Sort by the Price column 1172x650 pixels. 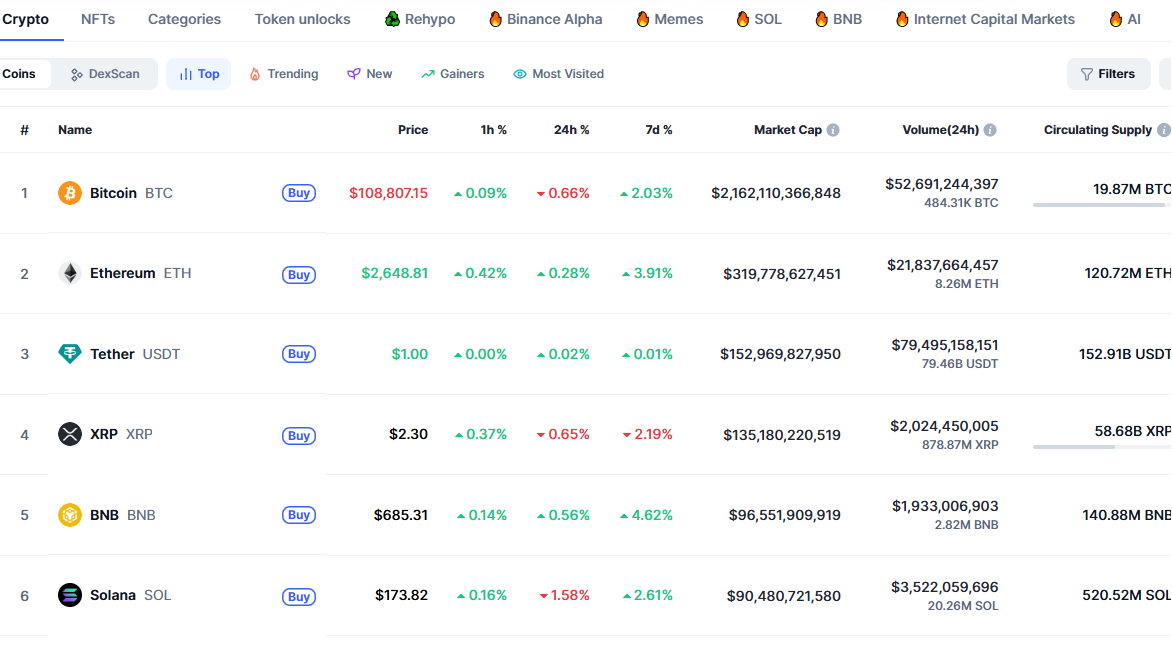pos(413,130)
